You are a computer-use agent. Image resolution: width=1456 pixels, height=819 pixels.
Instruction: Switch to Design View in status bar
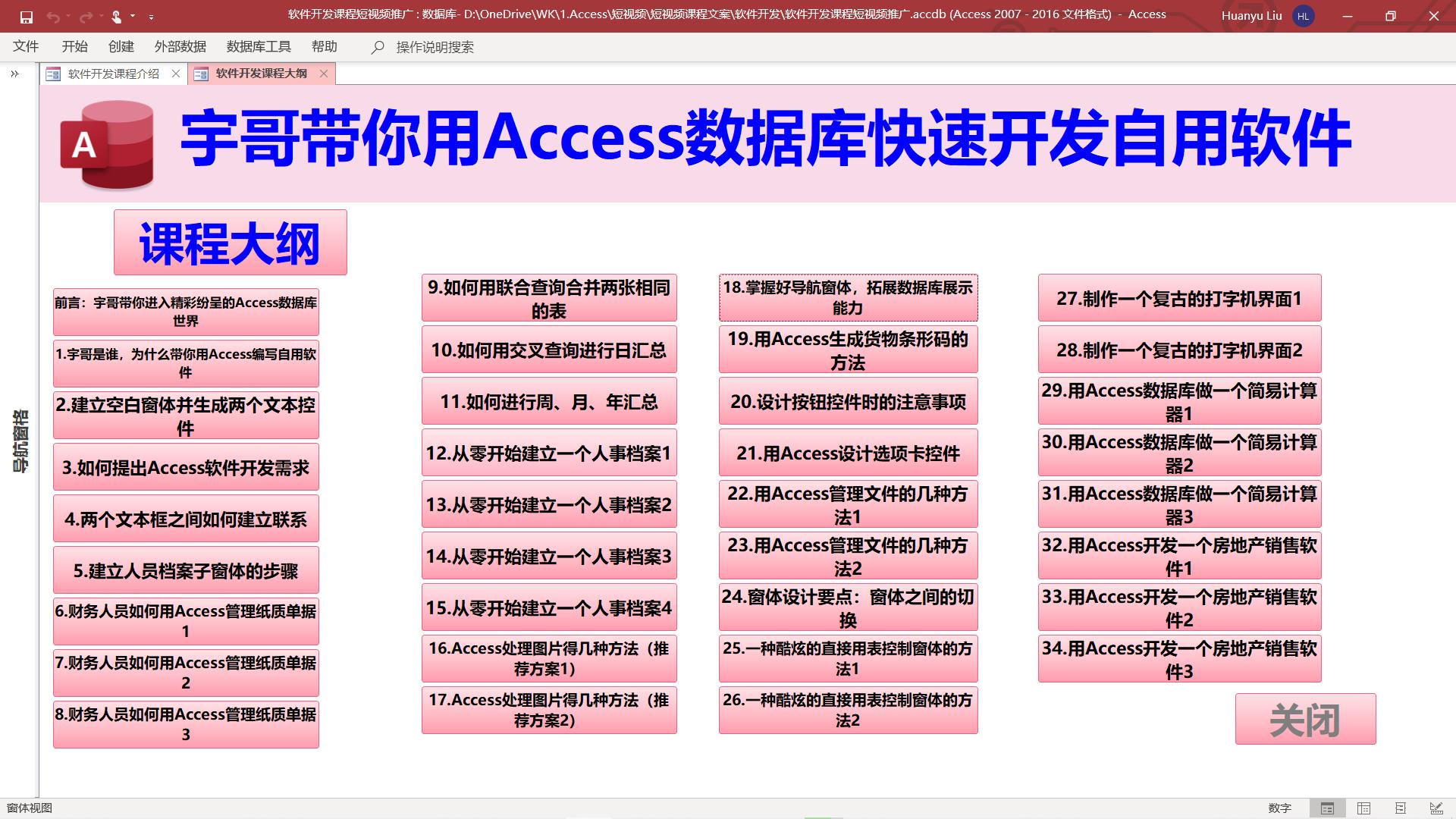tap(1436, 808)
